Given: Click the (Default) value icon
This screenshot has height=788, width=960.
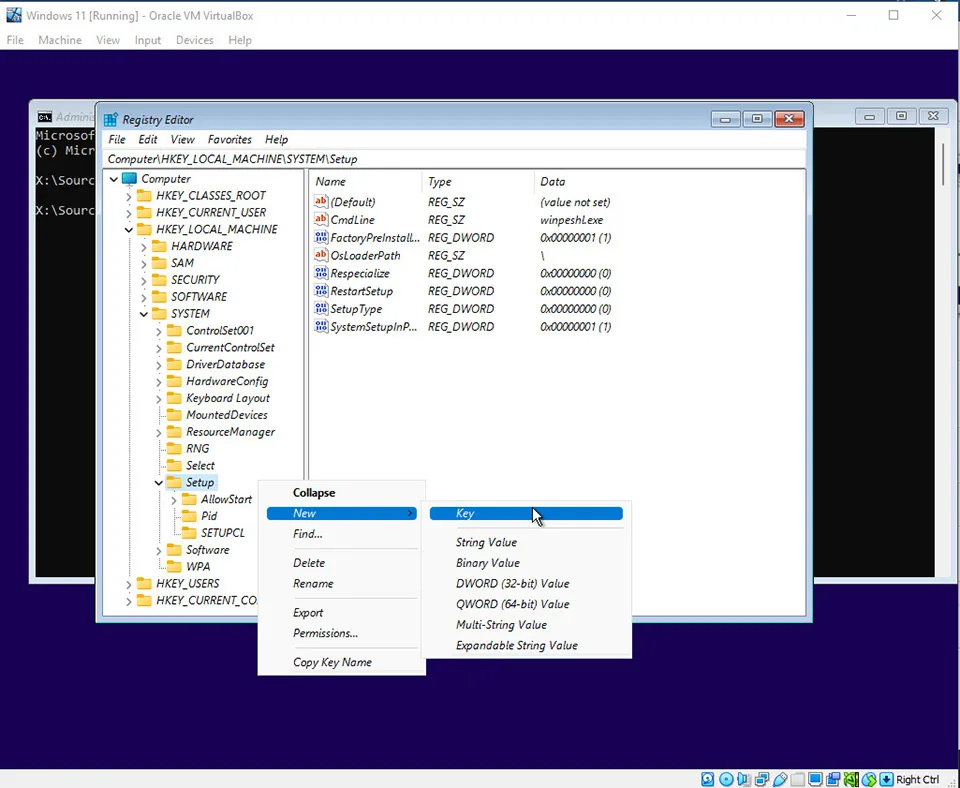Looking at the screenshot, I should coord(321,201).
